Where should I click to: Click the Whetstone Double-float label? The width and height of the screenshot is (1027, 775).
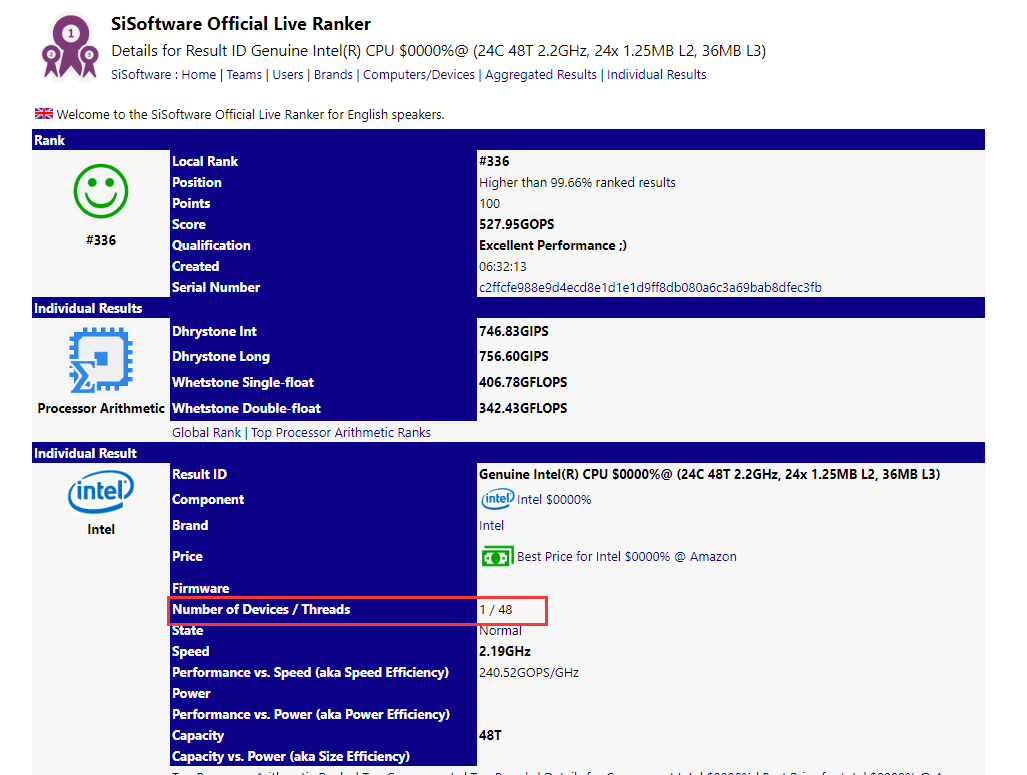[246, 408]
